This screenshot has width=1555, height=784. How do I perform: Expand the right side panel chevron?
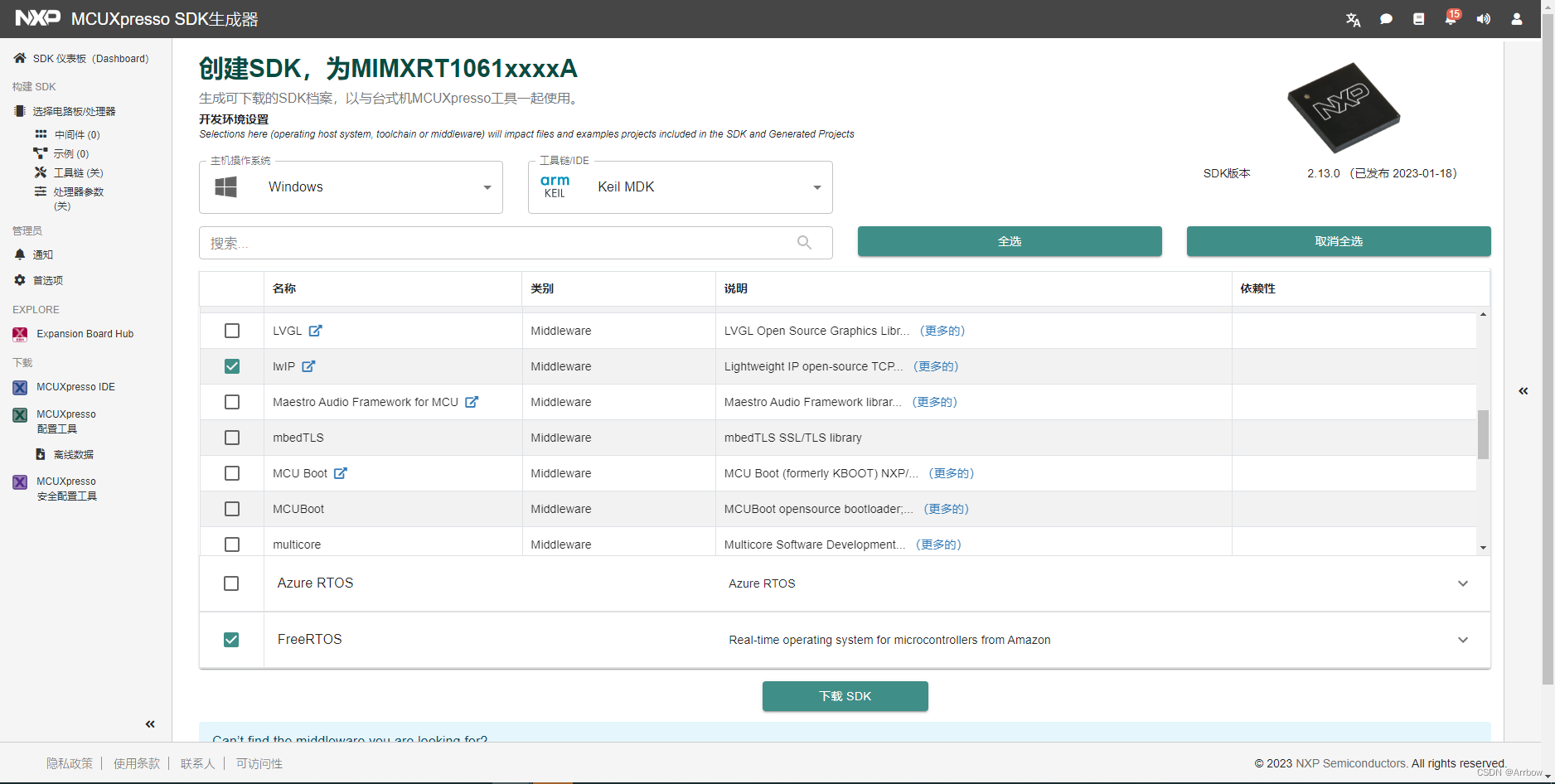point(1524,391)
